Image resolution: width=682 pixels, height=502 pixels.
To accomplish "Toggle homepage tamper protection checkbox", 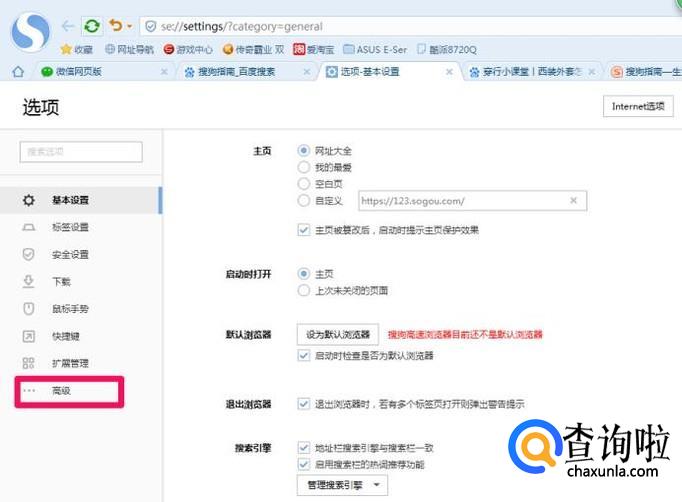I will (x=304, y=230).
